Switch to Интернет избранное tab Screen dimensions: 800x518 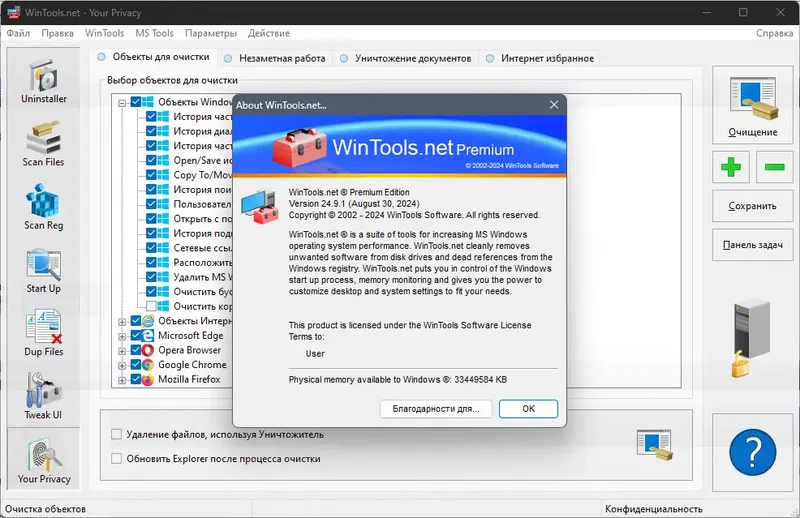coord(540,59)
